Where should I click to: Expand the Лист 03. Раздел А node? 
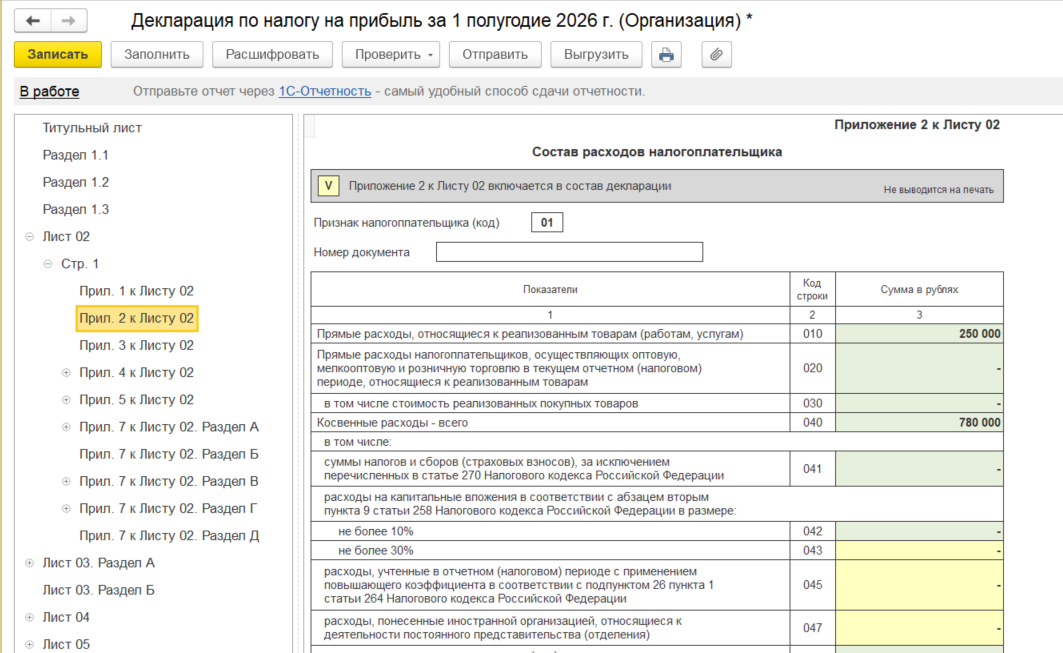(x=29, y=563)
